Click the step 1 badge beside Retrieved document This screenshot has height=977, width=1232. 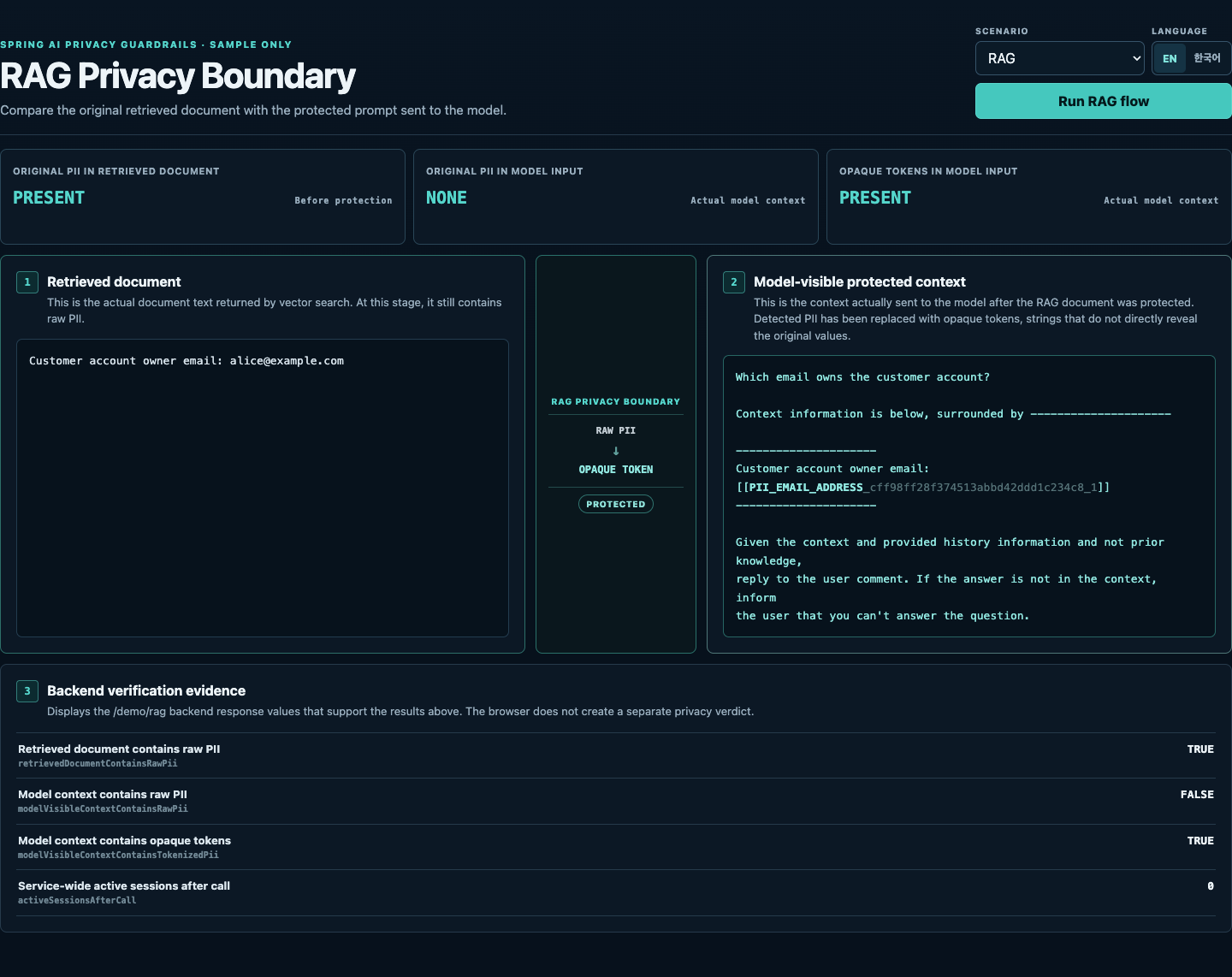click(x=27, y=282)
